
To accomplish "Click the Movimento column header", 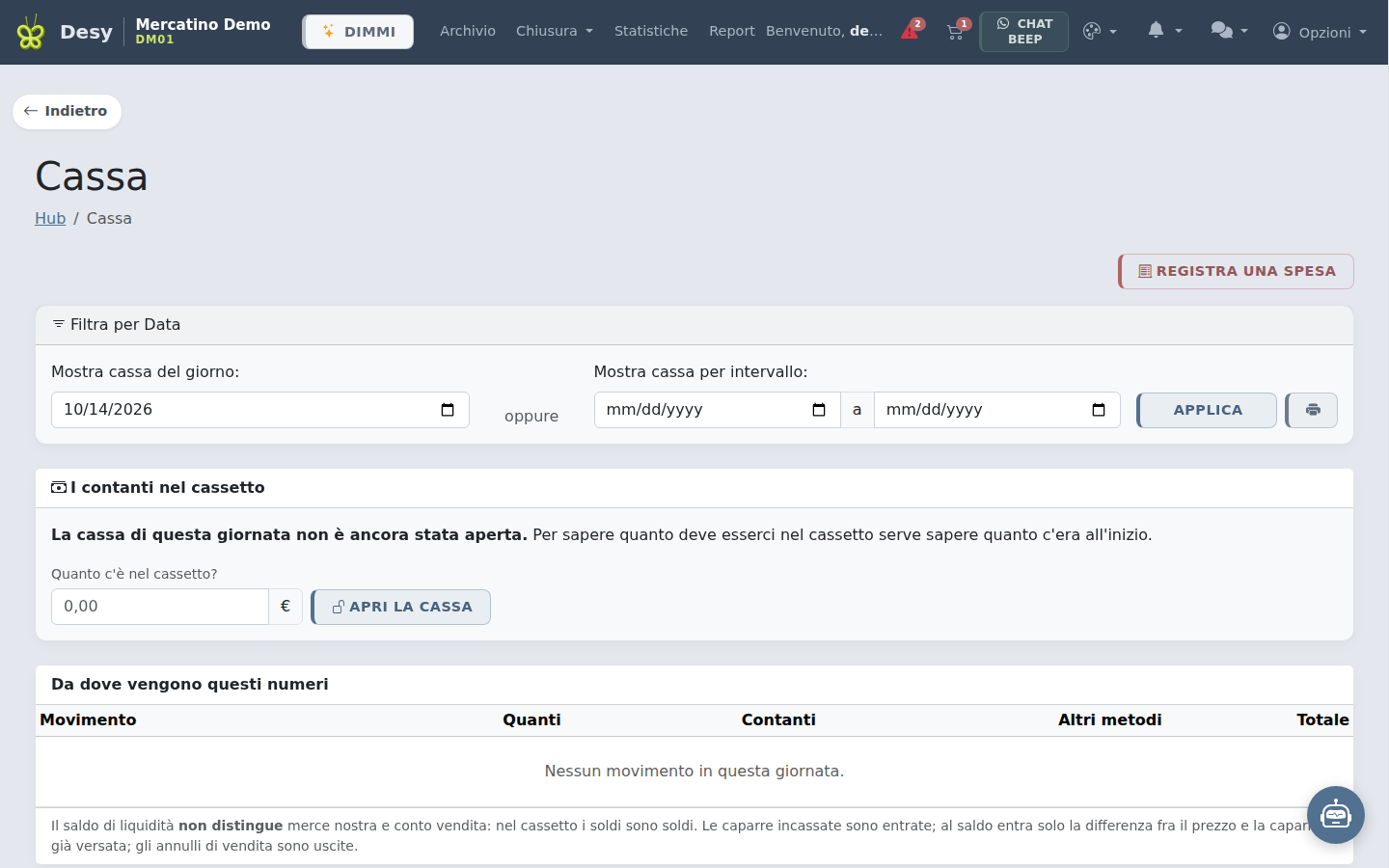I will click(x=88, y=719).
